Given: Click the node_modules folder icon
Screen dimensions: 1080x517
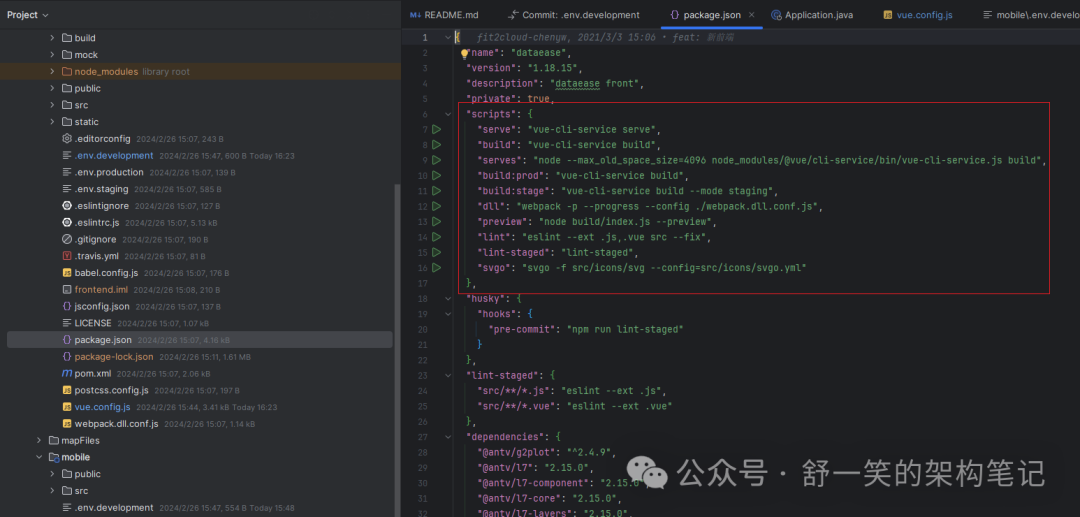Looking at the screenshot, I should point(67,72).
